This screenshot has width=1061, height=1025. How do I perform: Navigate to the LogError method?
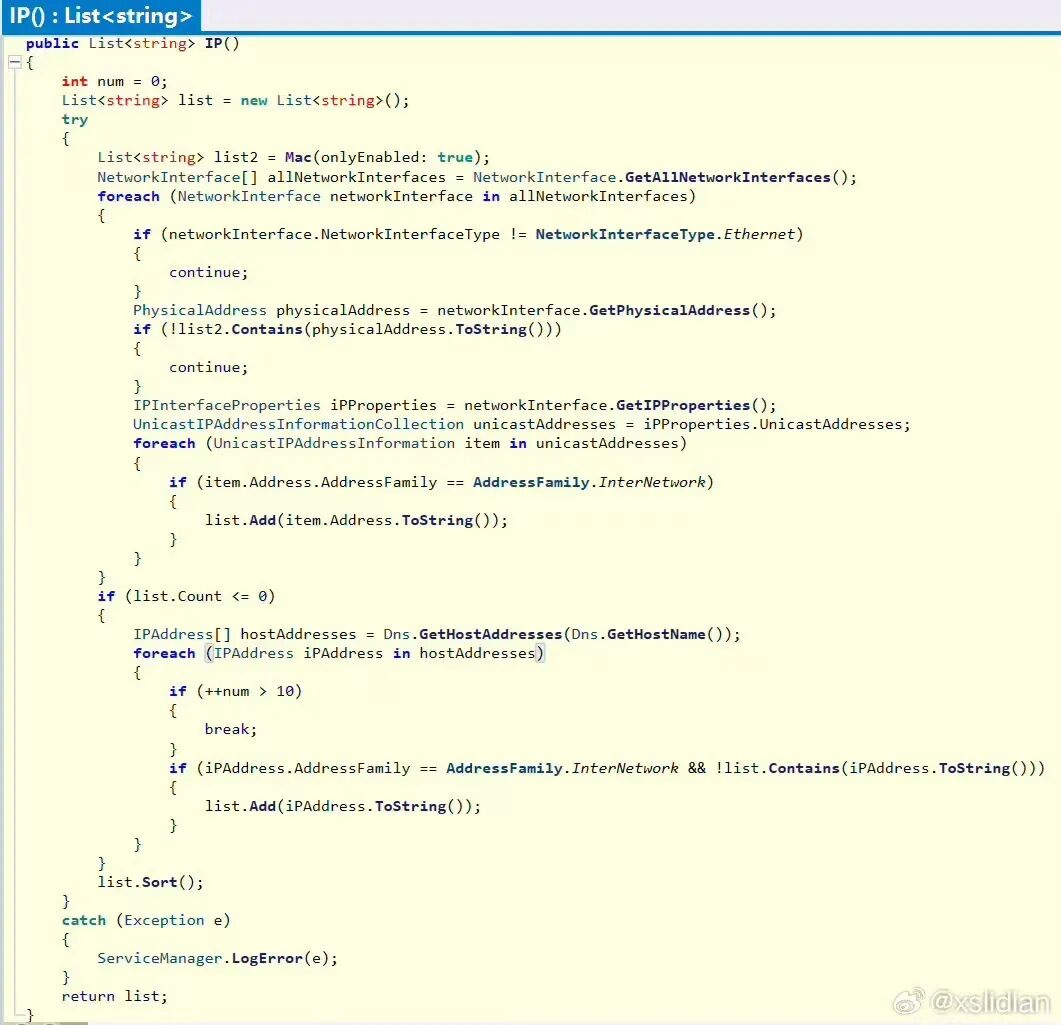[267, 958]
